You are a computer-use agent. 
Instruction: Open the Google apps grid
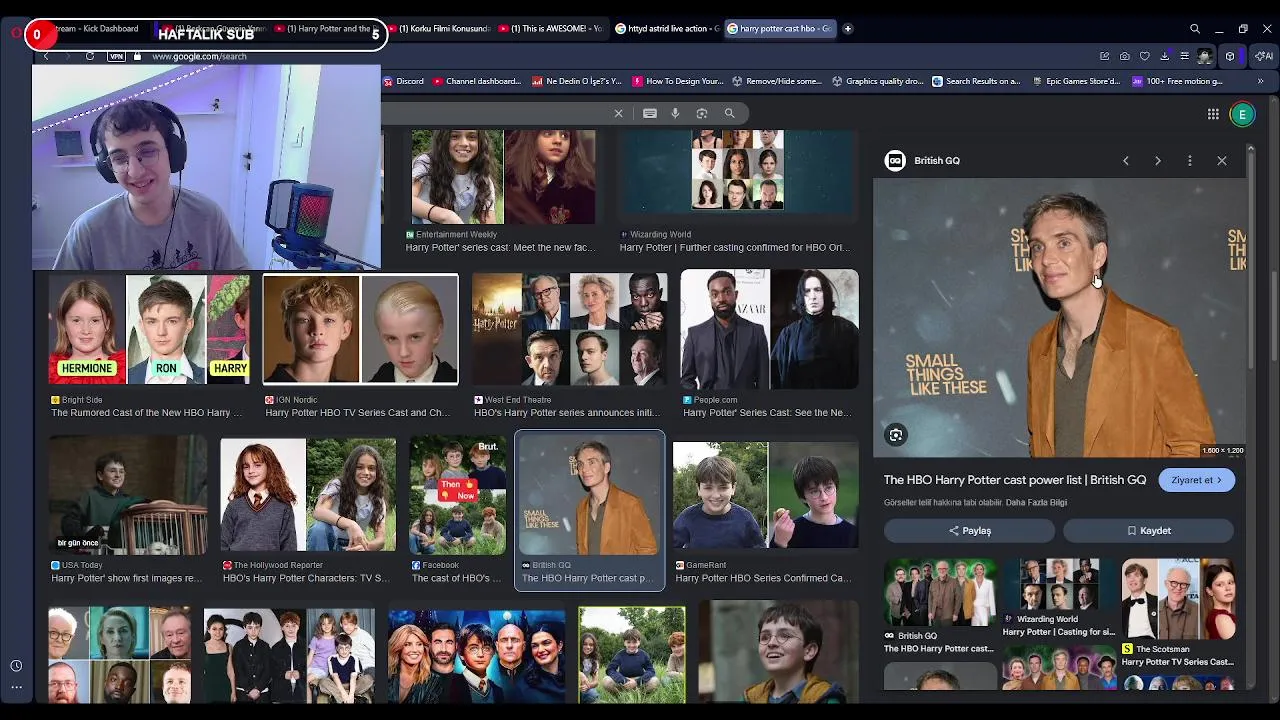[x=1213, y=114]
